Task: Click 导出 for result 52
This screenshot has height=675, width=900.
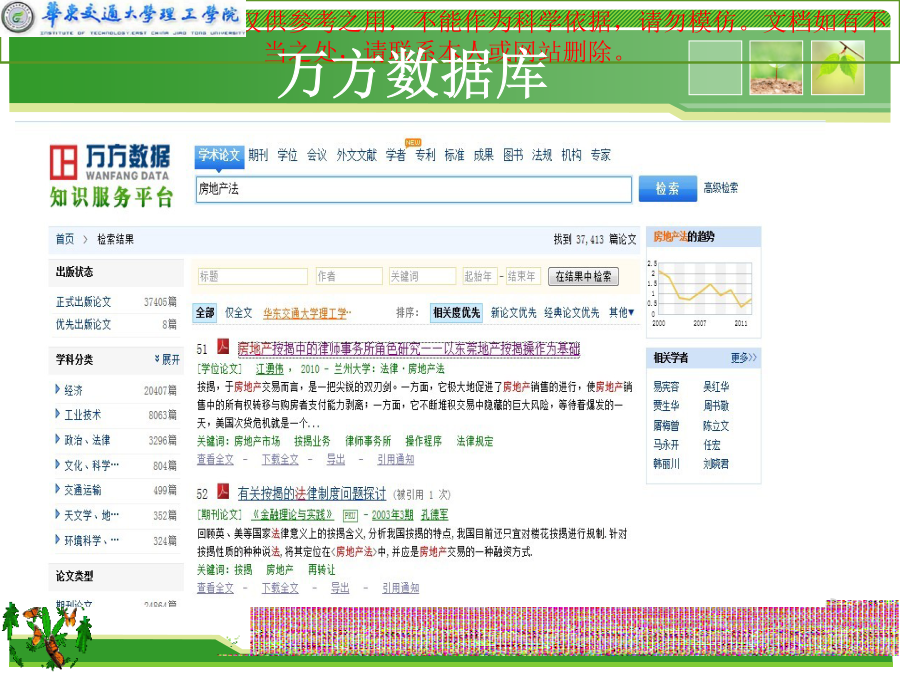Action: pyautogui.click(x=340, y=588)
